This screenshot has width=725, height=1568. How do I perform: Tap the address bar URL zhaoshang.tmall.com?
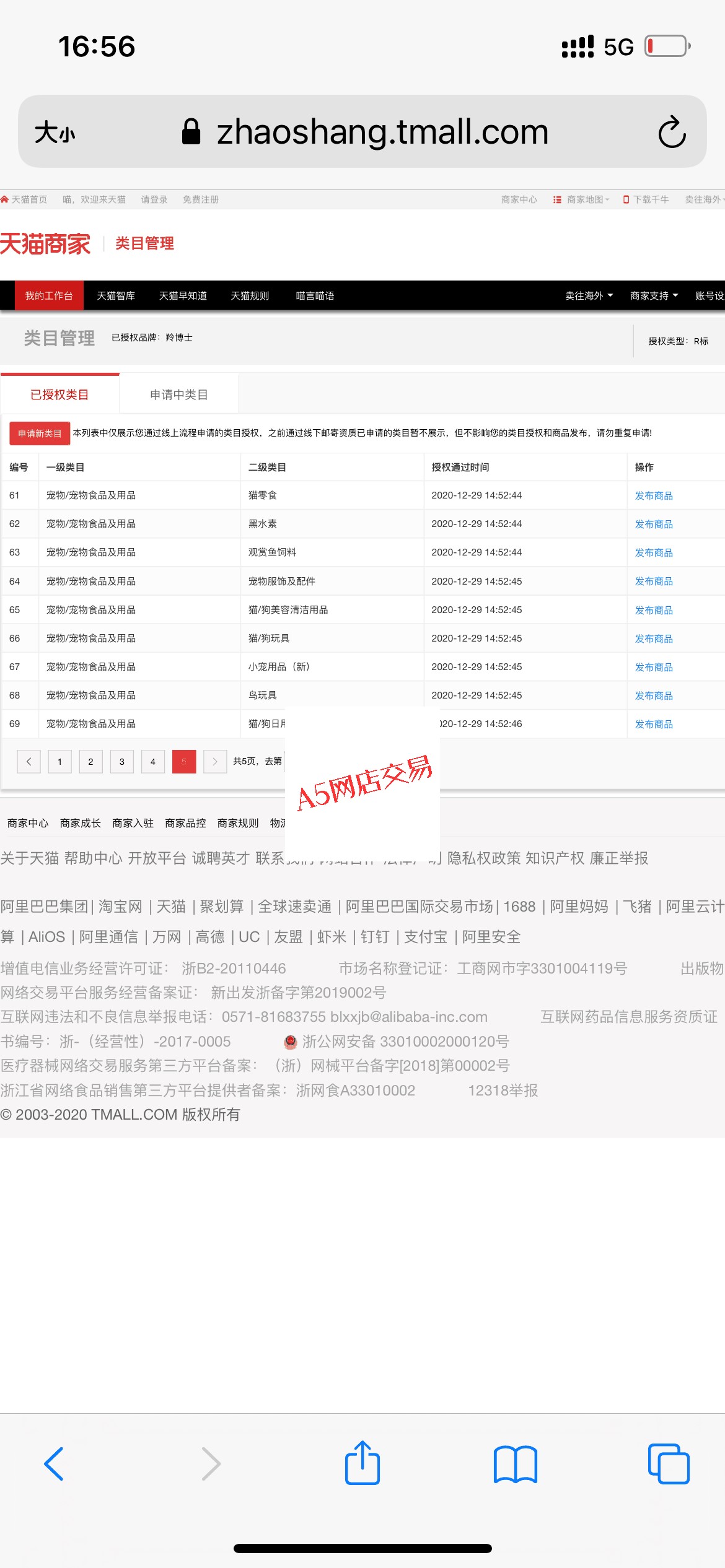(x=382, y=131)
